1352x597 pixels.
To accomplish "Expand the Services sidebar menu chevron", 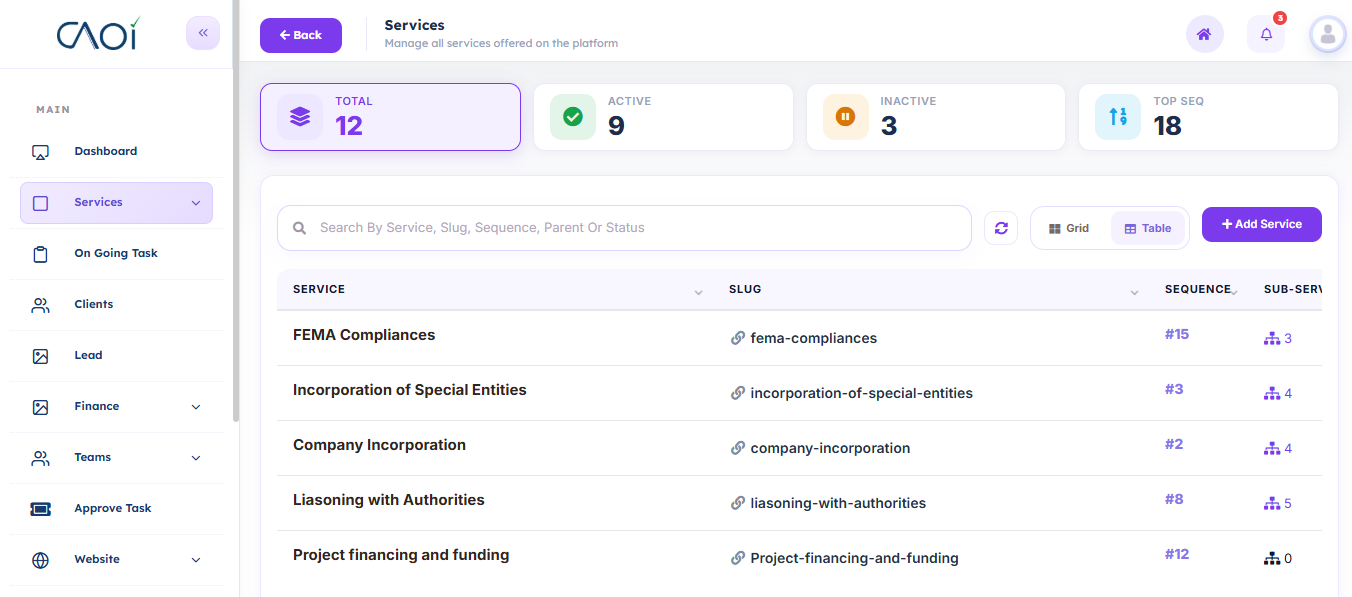I will point(196,203).
